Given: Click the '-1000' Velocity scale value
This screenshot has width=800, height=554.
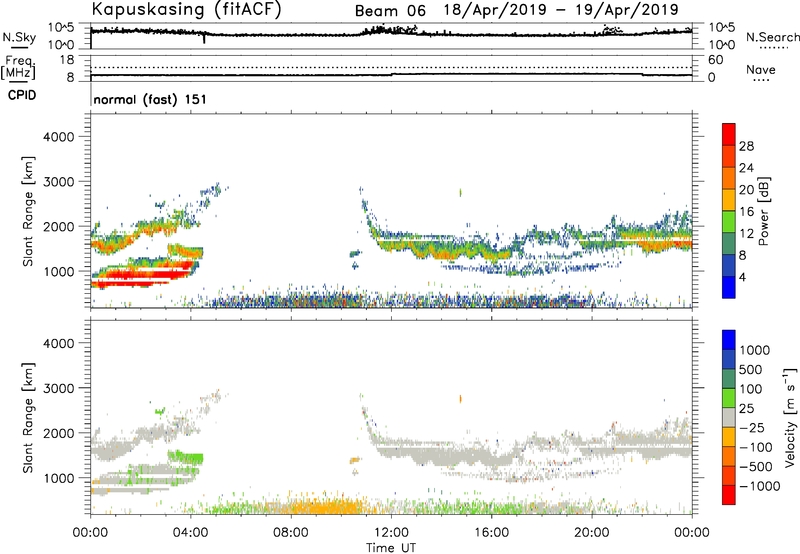Looking at the screenshot, I should (x=759, y=486).
